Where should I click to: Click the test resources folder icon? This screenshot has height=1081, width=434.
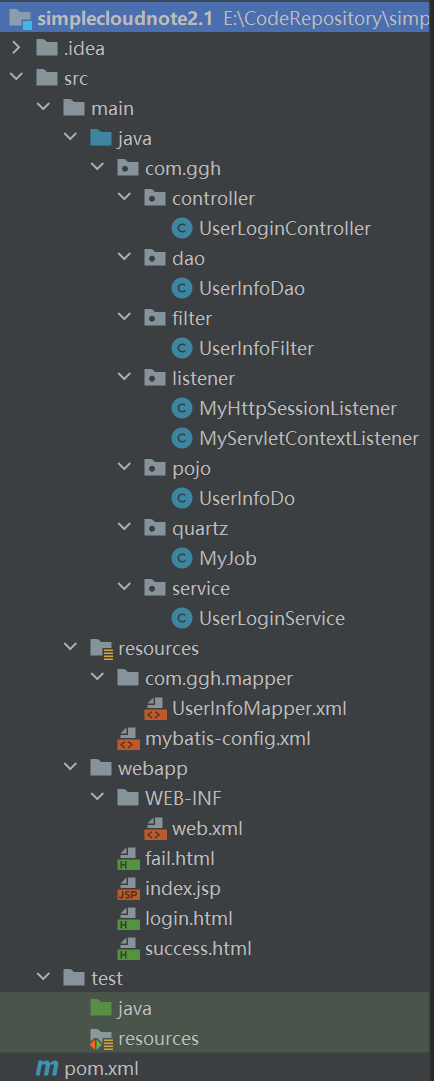point(101,1038)
